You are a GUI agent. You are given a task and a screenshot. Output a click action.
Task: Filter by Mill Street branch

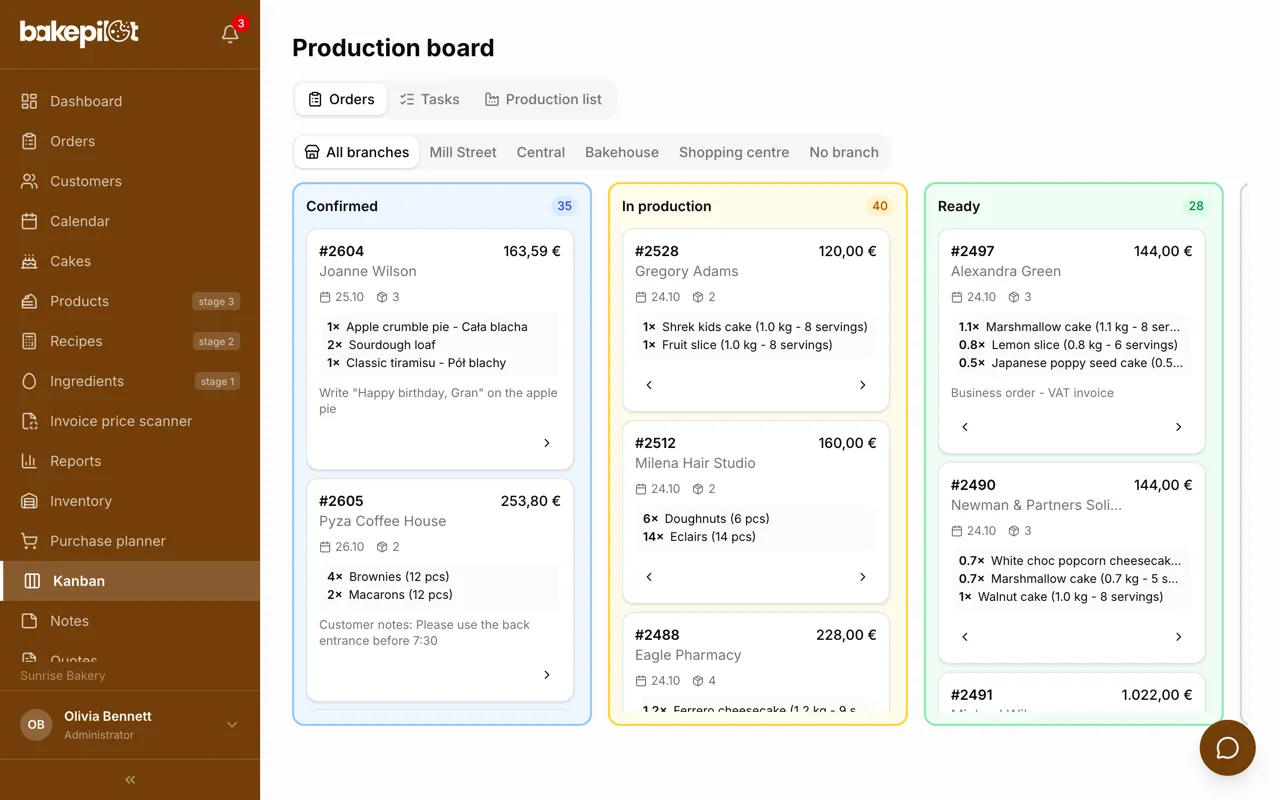pos(463,152)
